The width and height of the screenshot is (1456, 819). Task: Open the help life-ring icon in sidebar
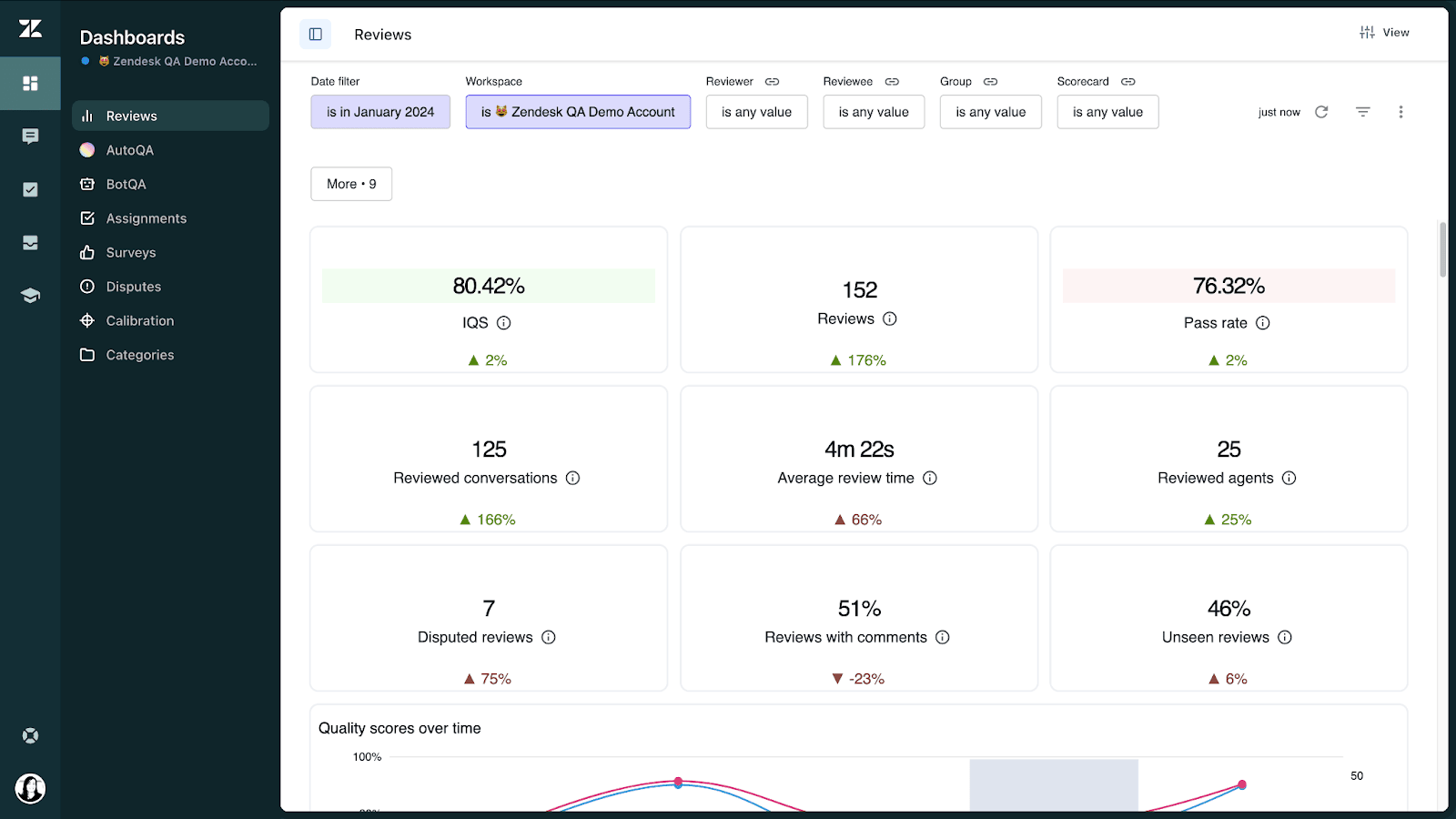tap(30, 734)
